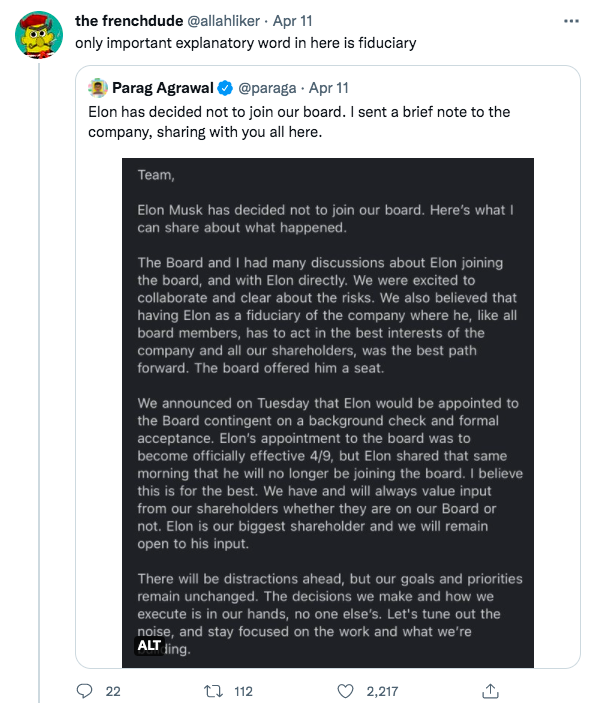This screenshot has width=597, height=703.
Task: Open the dark note image attachment
Action: coord(328,412)
